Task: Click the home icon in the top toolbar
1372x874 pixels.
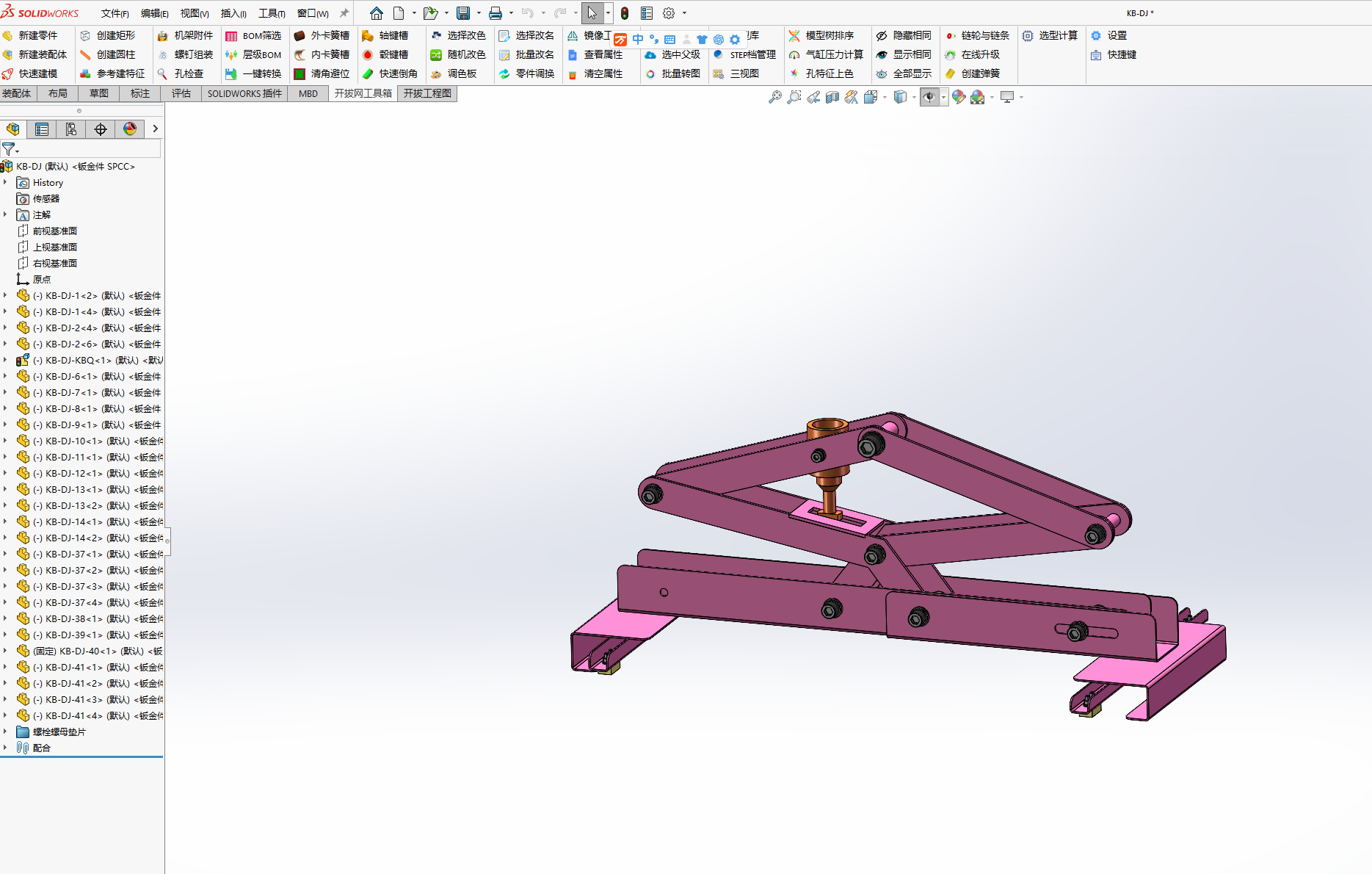Action: pyautogui.click(x=377, y=13)
